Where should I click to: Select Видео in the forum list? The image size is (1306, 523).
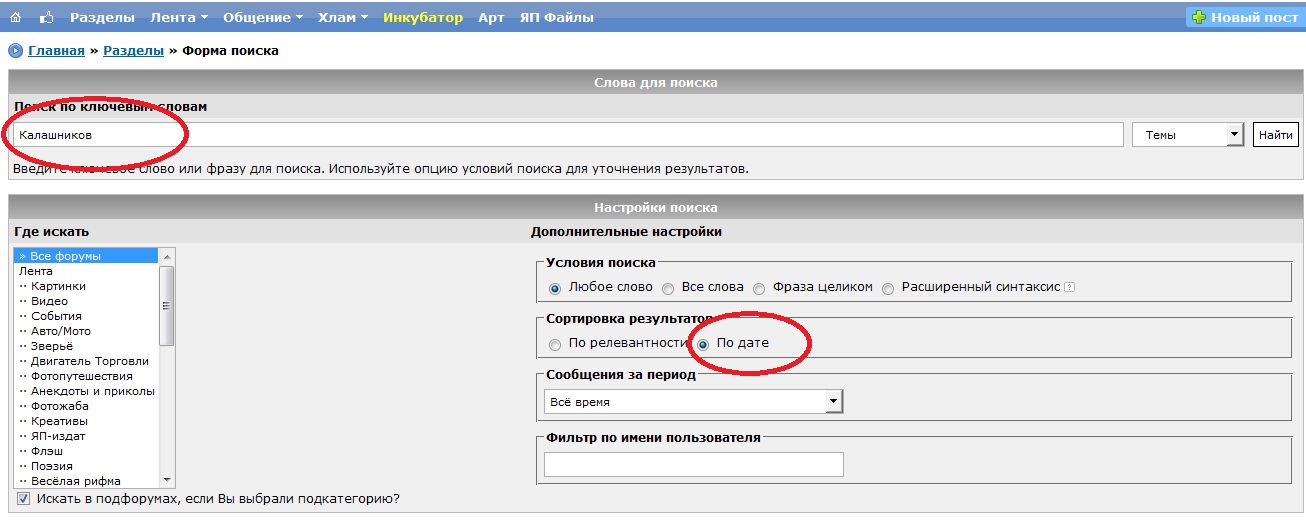tap(87, 301)
